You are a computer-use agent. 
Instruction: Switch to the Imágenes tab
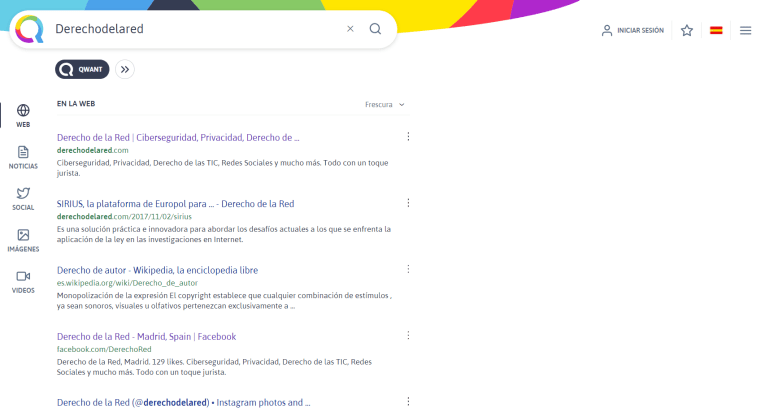coord(23,240)
